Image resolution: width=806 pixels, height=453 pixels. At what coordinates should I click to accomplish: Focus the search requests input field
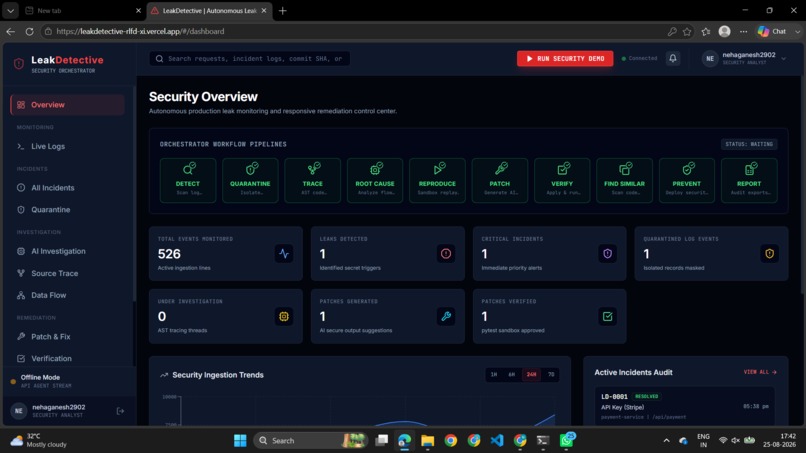[x=250, y=59]
